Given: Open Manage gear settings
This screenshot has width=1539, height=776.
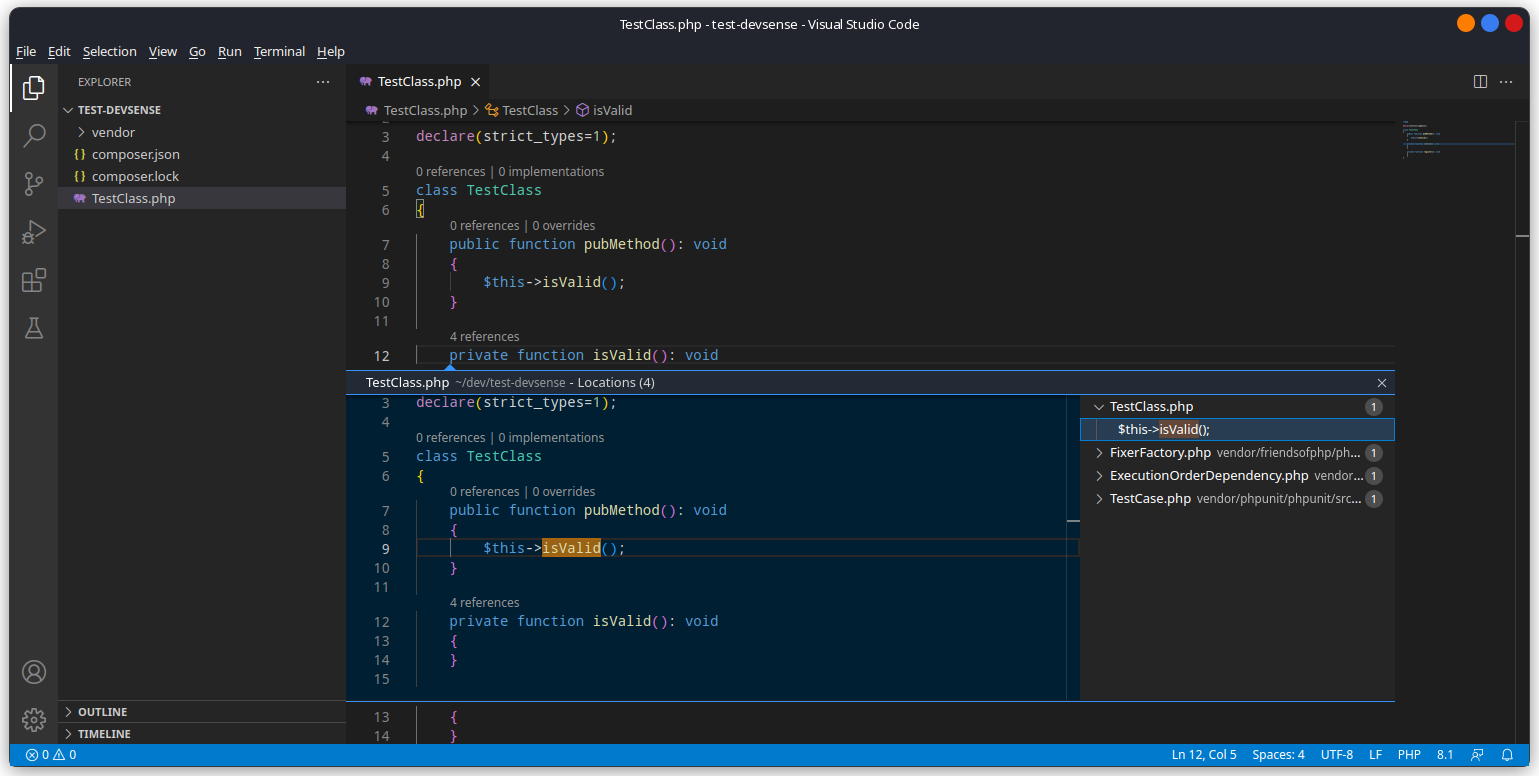Looking at the screenshot, I should [x=34, y=719].
